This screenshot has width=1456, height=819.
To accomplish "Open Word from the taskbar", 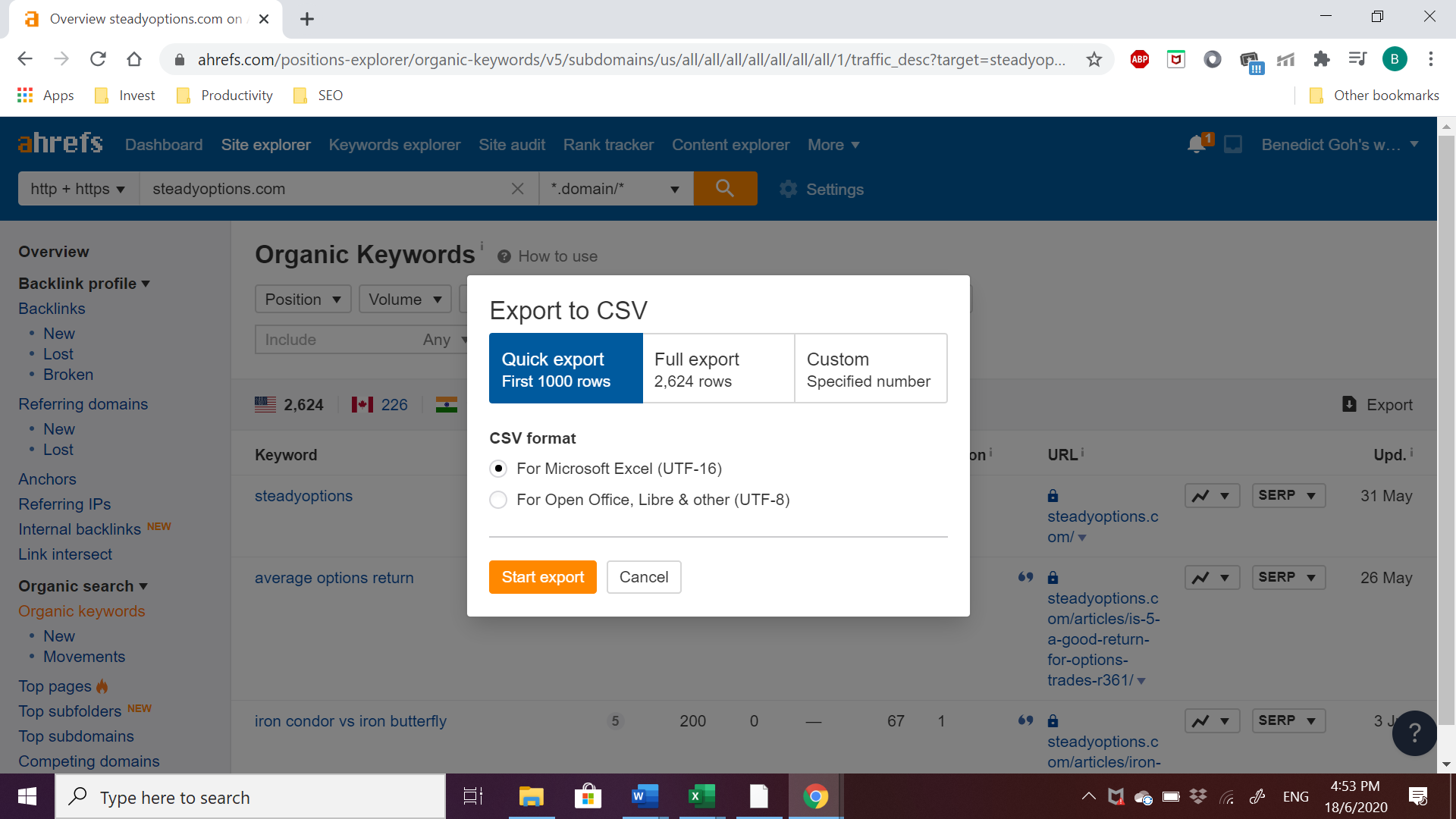I will 644,796.
